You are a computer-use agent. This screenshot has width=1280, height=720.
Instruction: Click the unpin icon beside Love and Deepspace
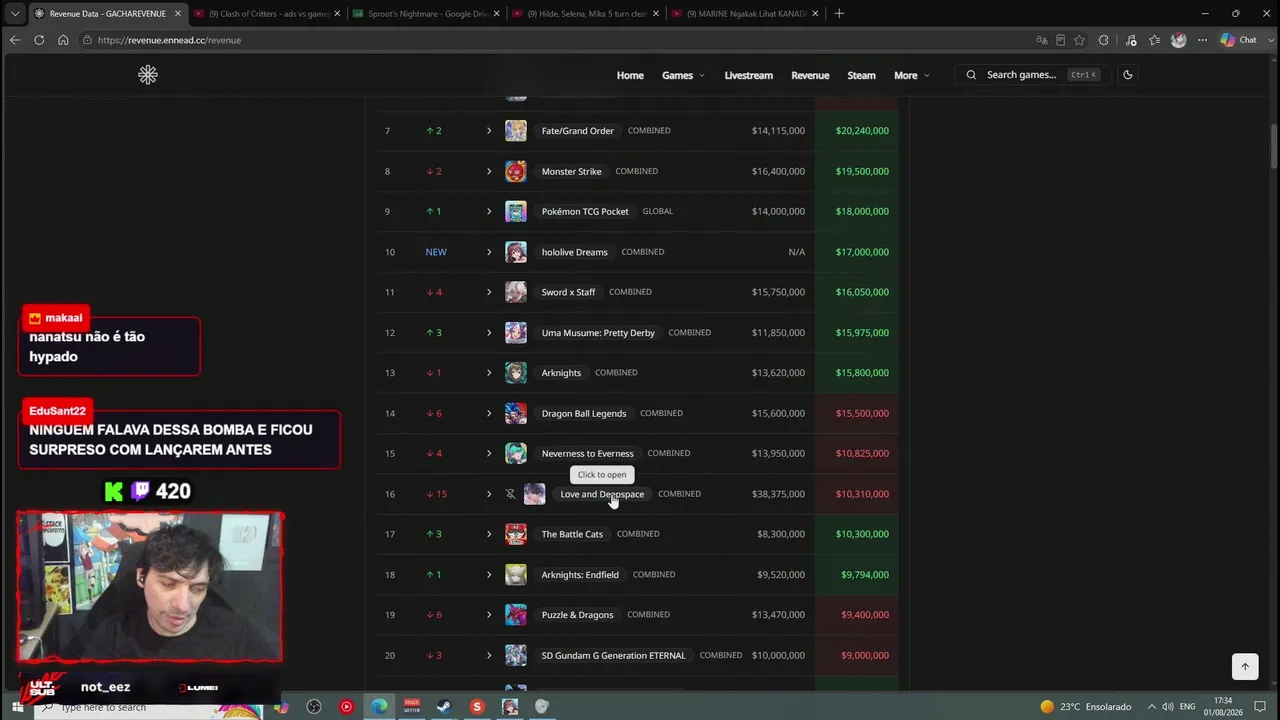(510, 494)
